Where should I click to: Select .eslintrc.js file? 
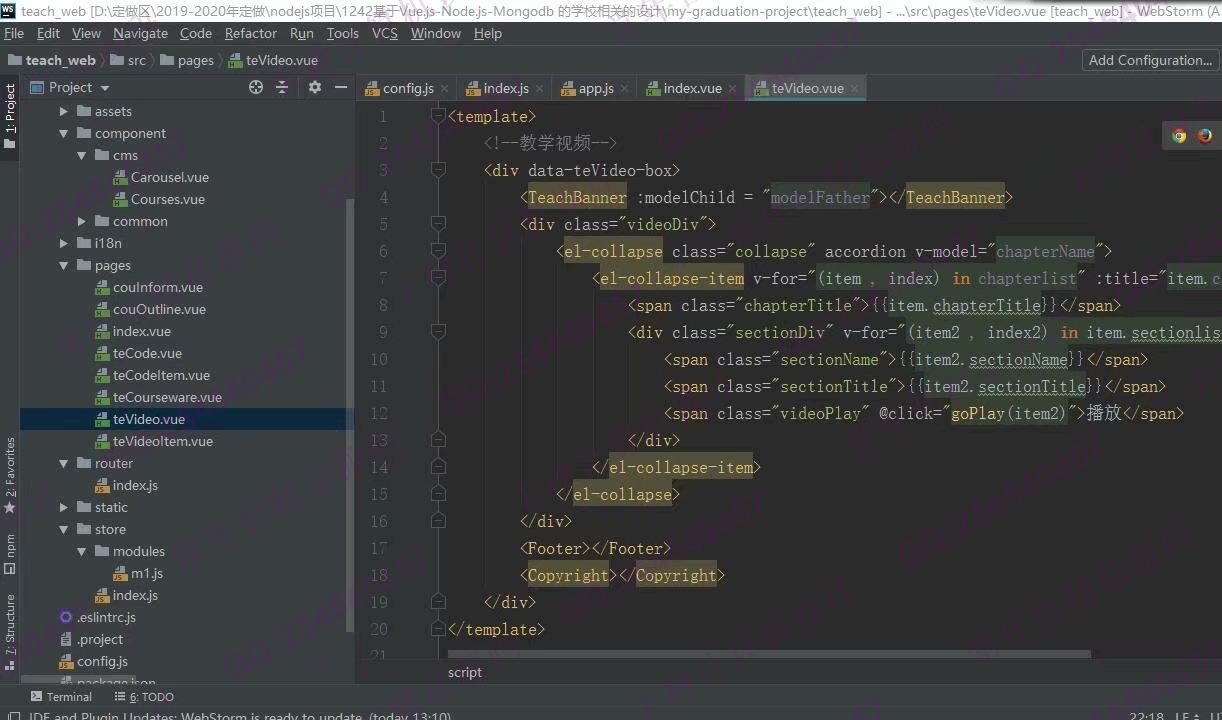(106, 617)
